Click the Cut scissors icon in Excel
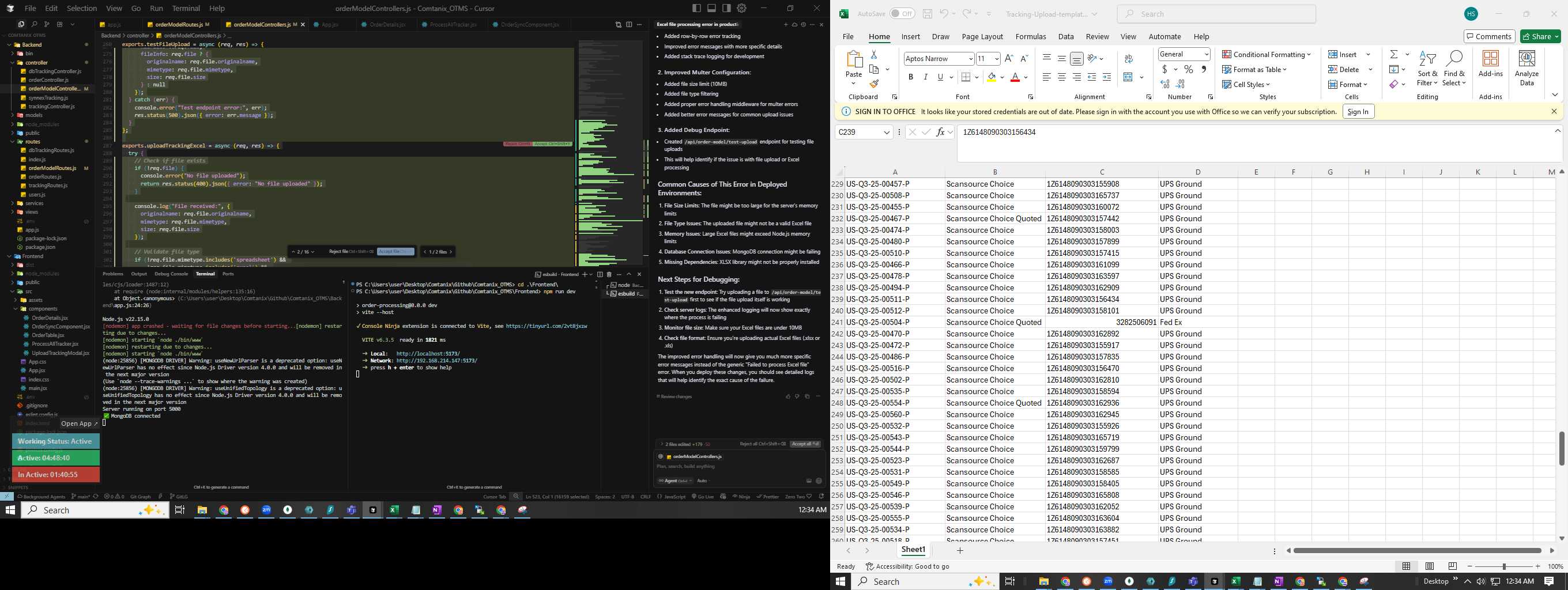This screenshot has width=1568, height=590. click(x=874, y=55)
